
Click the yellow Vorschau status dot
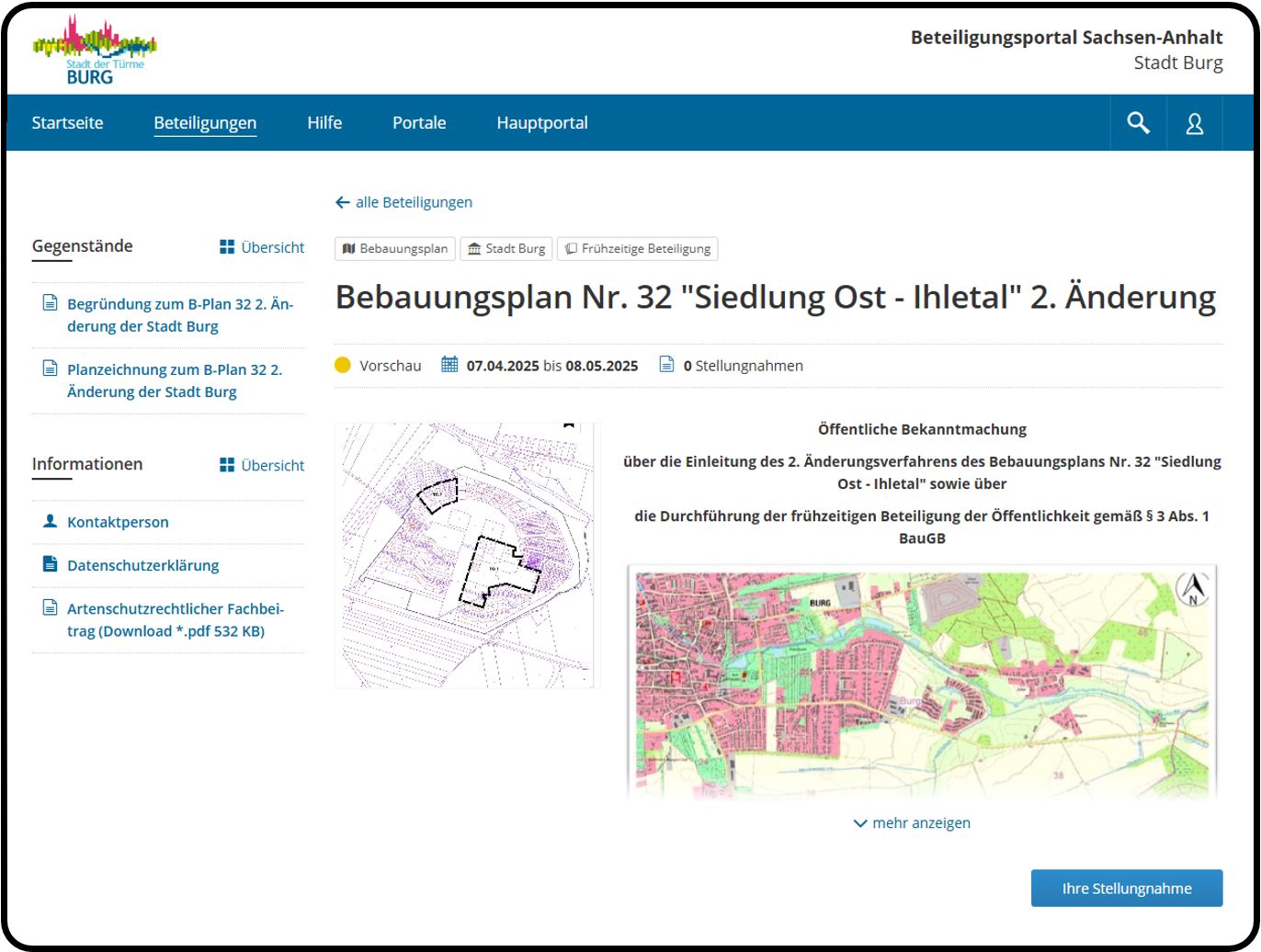point(343,365)
